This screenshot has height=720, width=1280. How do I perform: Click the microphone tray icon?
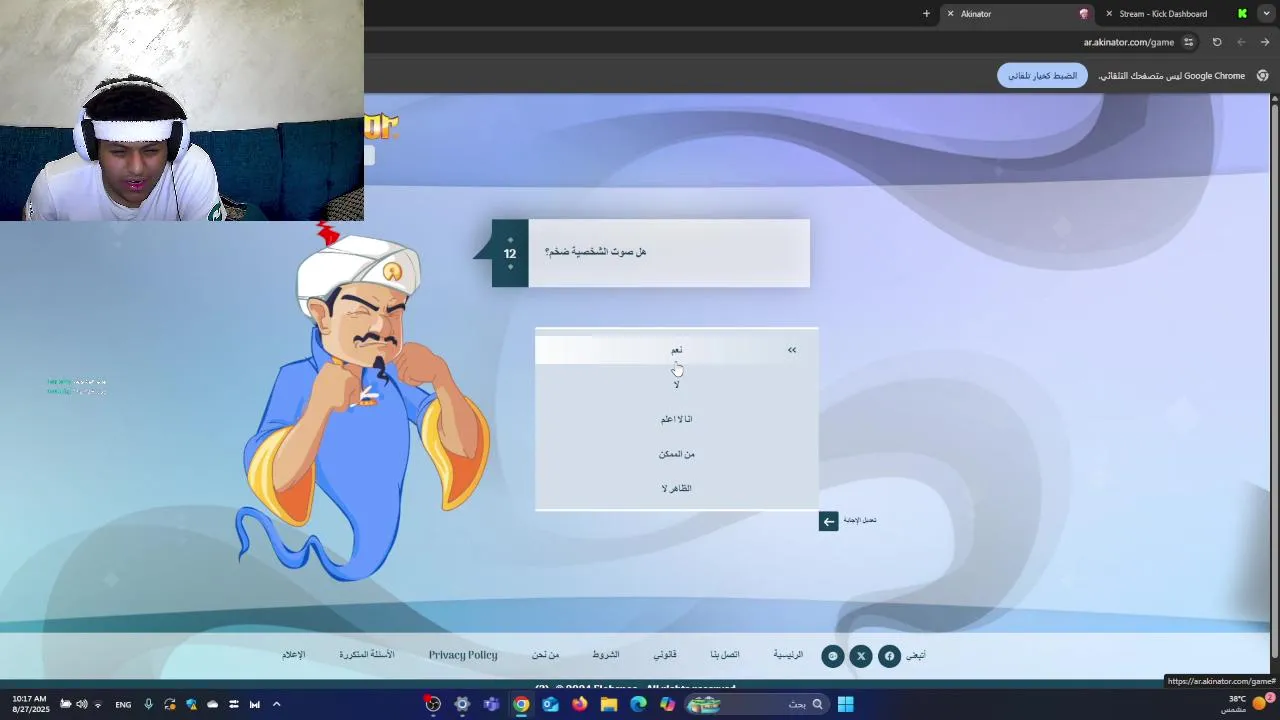coord(148,704)
